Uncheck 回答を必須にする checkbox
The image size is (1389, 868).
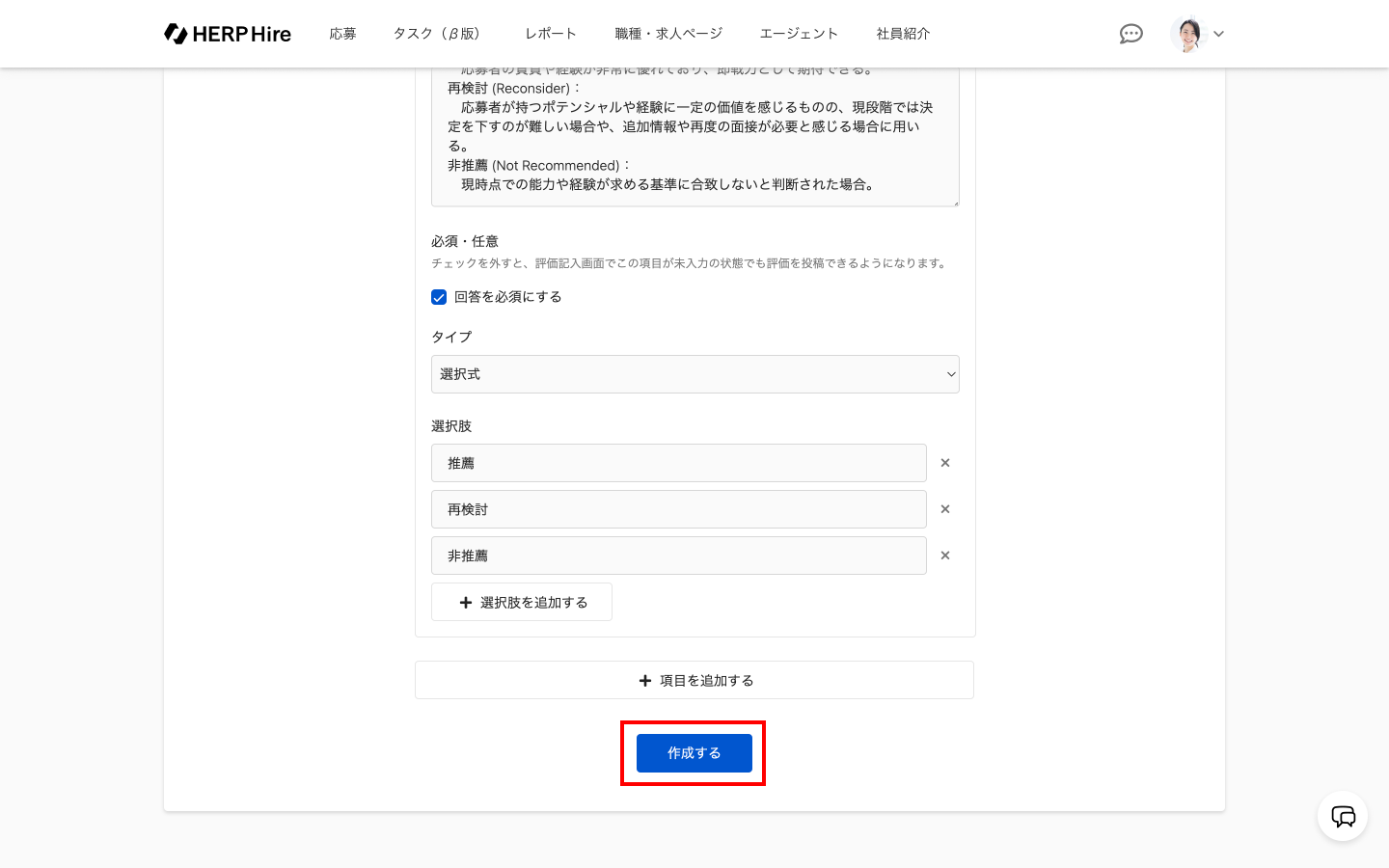tap(439, 297)
